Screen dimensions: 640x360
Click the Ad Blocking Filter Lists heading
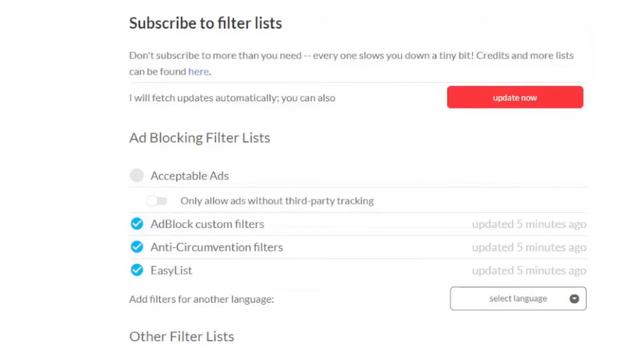coord(200,138)
